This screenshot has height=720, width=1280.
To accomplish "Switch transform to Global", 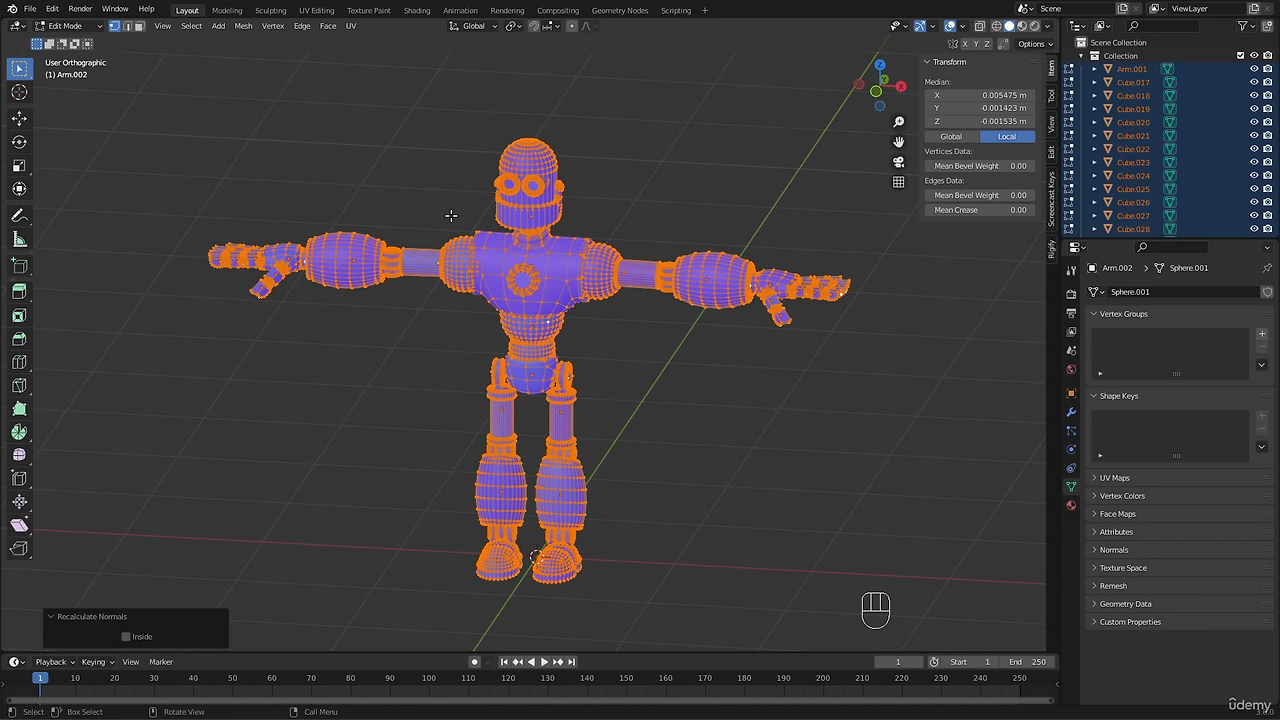I will [951, 137].
